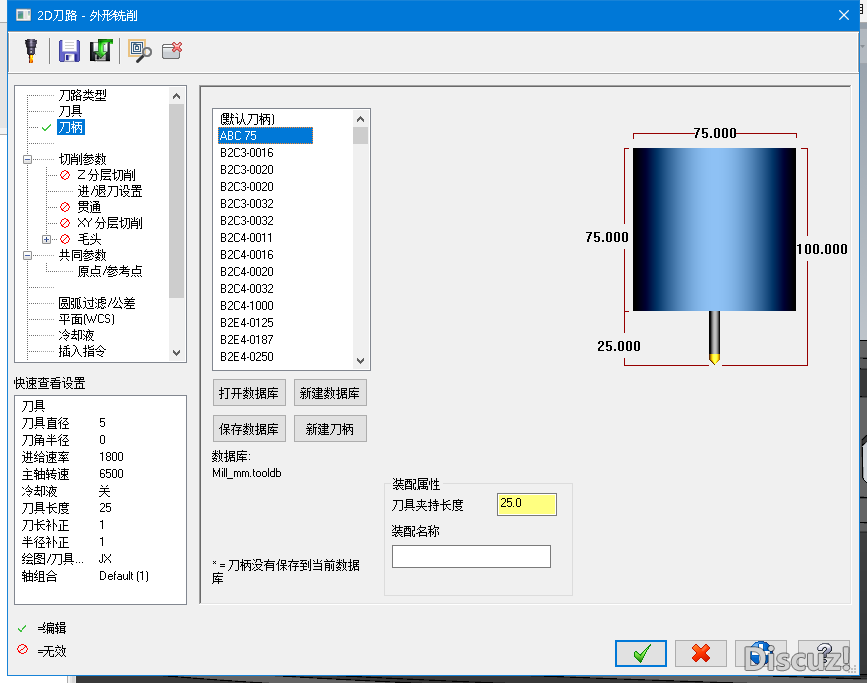867x683 pixels.
Task: Click the apply button beside cancel
Action: click(x=761, y=654)
